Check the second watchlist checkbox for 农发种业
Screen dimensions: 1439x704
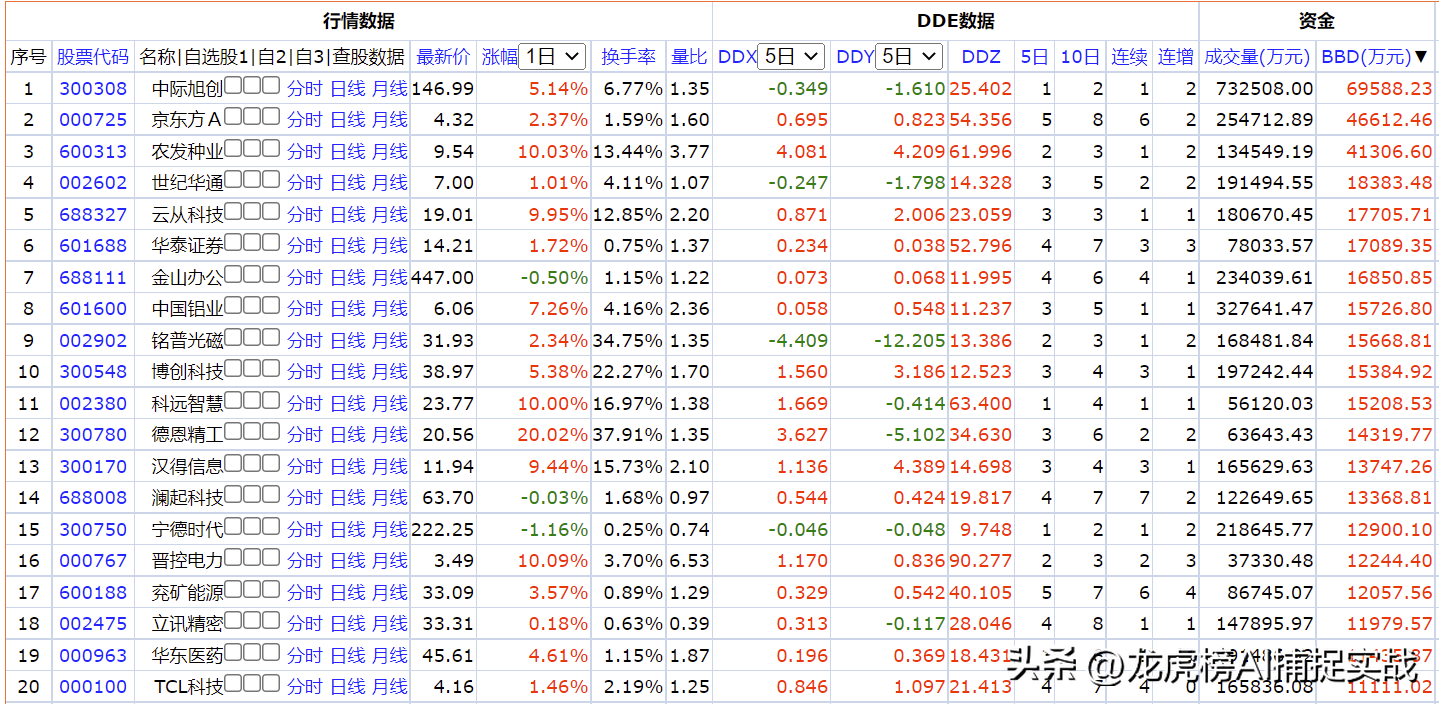[x=252, y=150]
